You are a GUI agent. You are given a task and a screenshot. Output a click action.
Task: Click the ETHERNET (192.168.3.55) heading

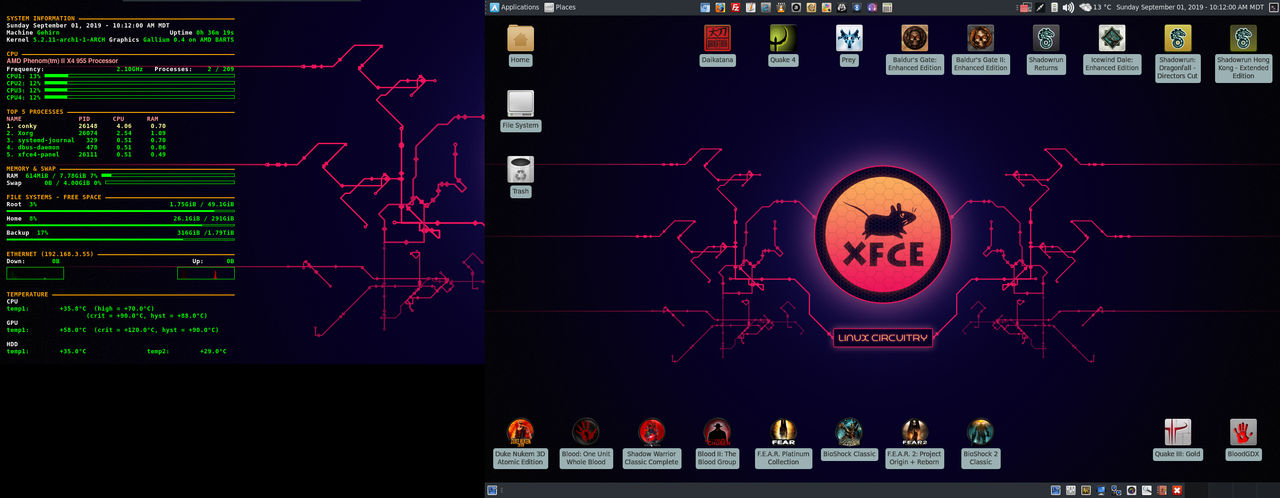point(50,254)
